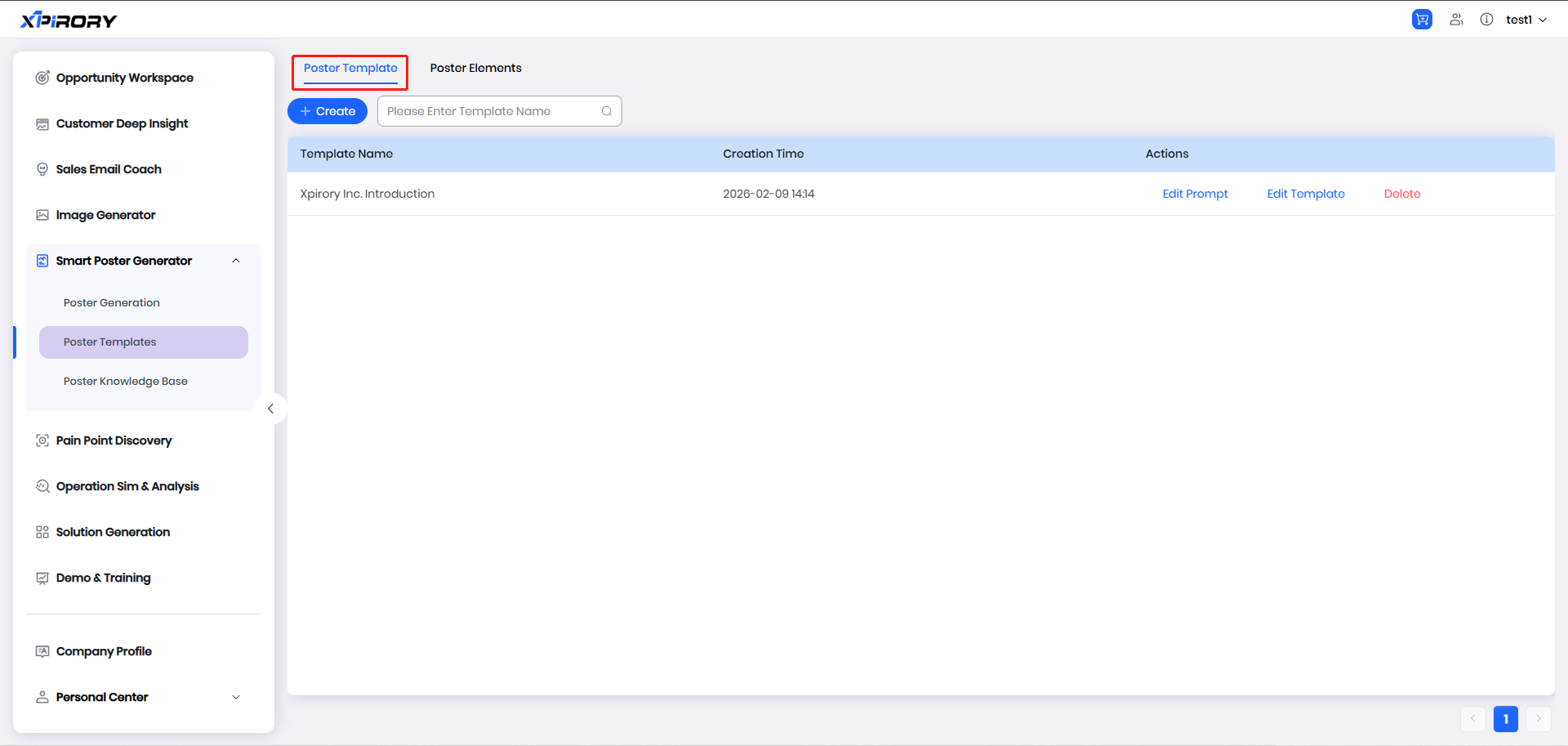Screen dimensions: 1568x746
Task: Open Pain Point Discovery page
Action: coord(114,440)
